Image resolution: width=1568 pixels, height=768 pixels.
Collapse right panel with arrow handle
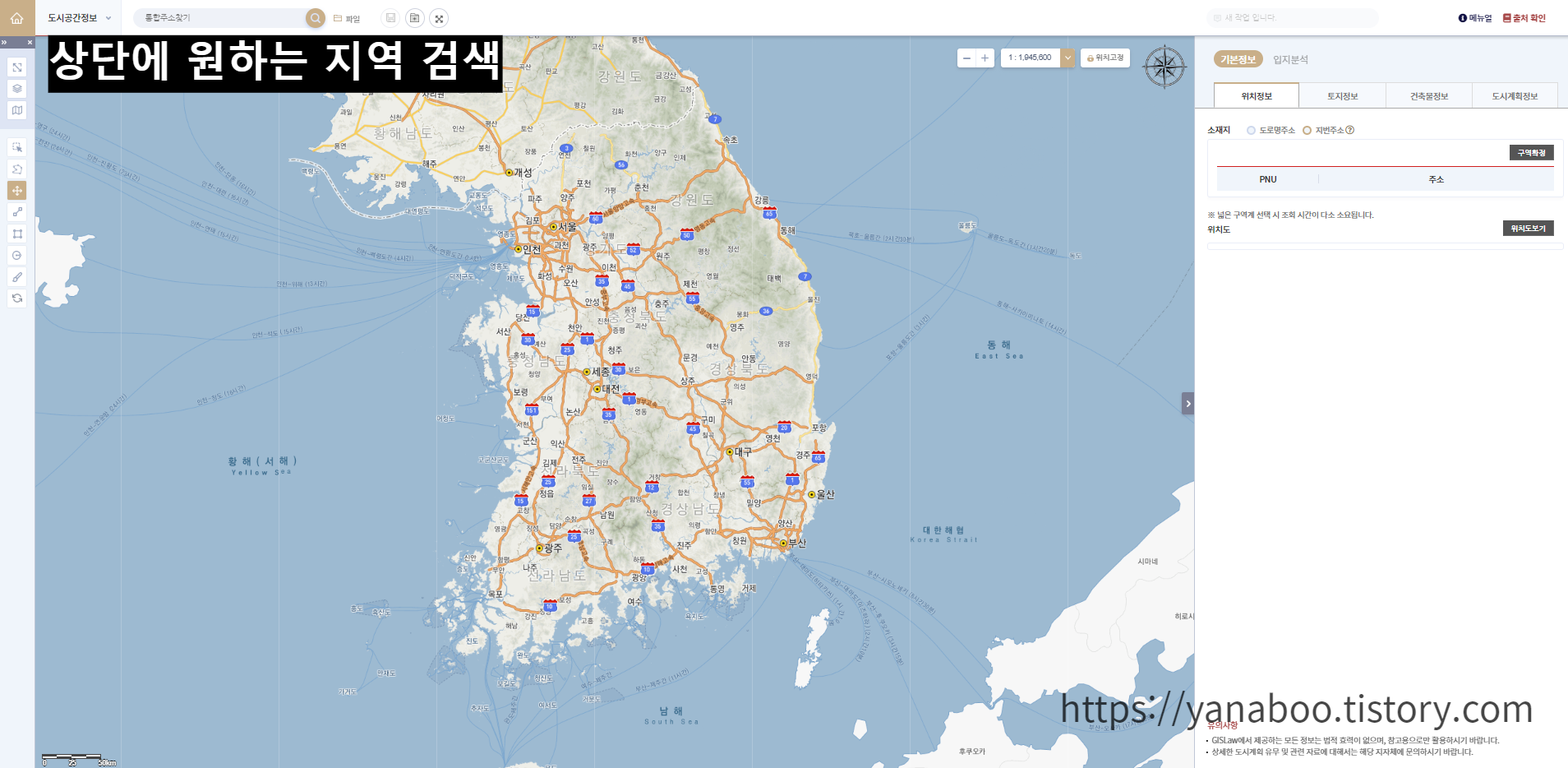coord(1188,403)
